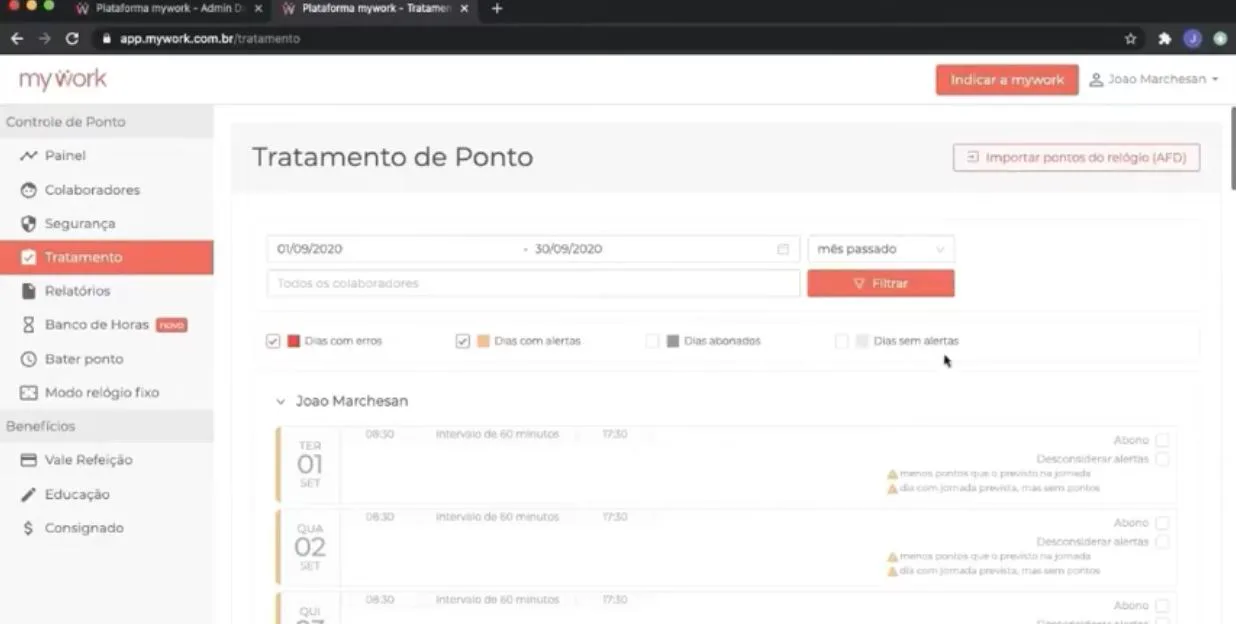Uncheck the Dias com erros filter

coord(273,341)
